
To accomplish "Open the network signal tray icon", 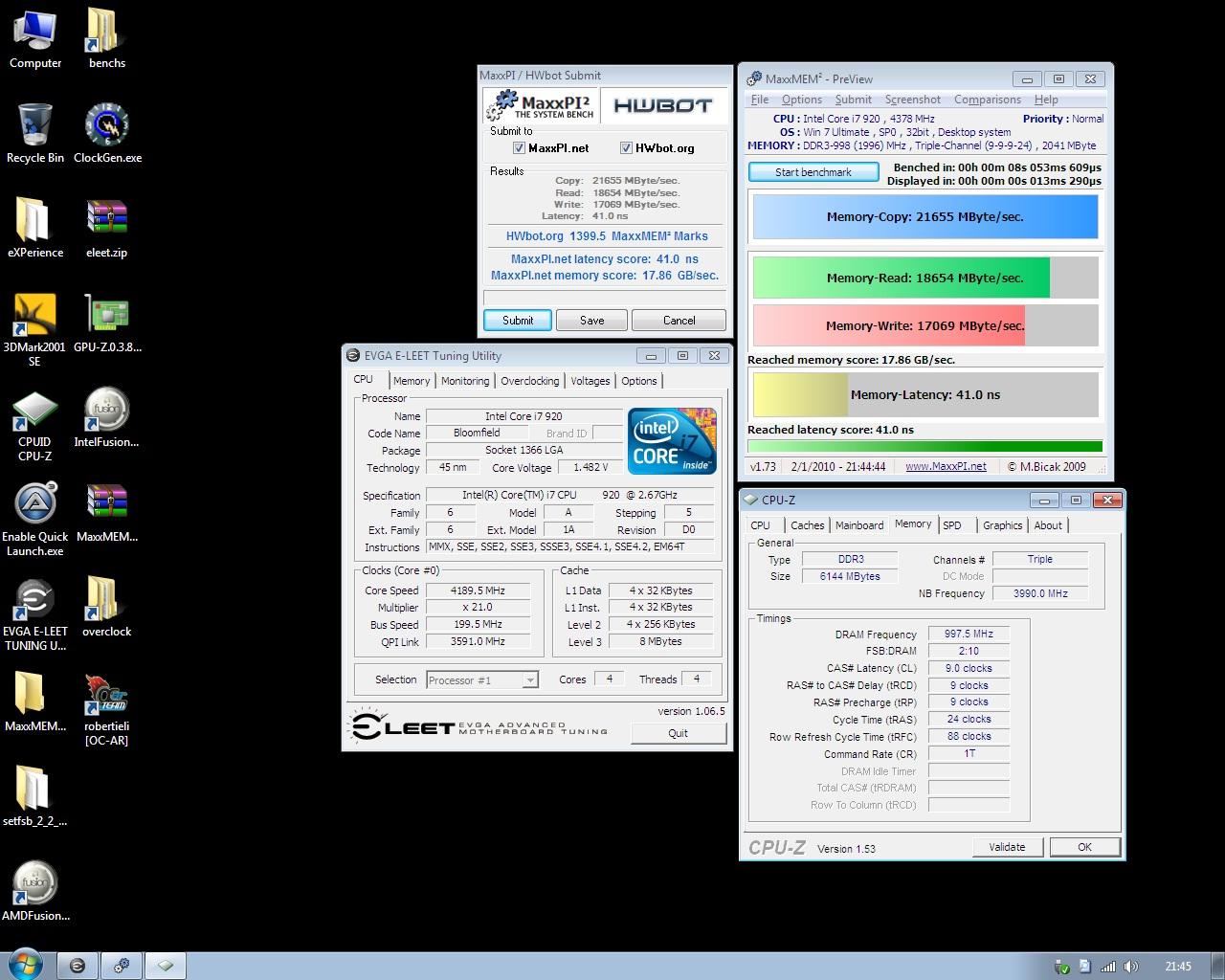I will coord(1108,967).
